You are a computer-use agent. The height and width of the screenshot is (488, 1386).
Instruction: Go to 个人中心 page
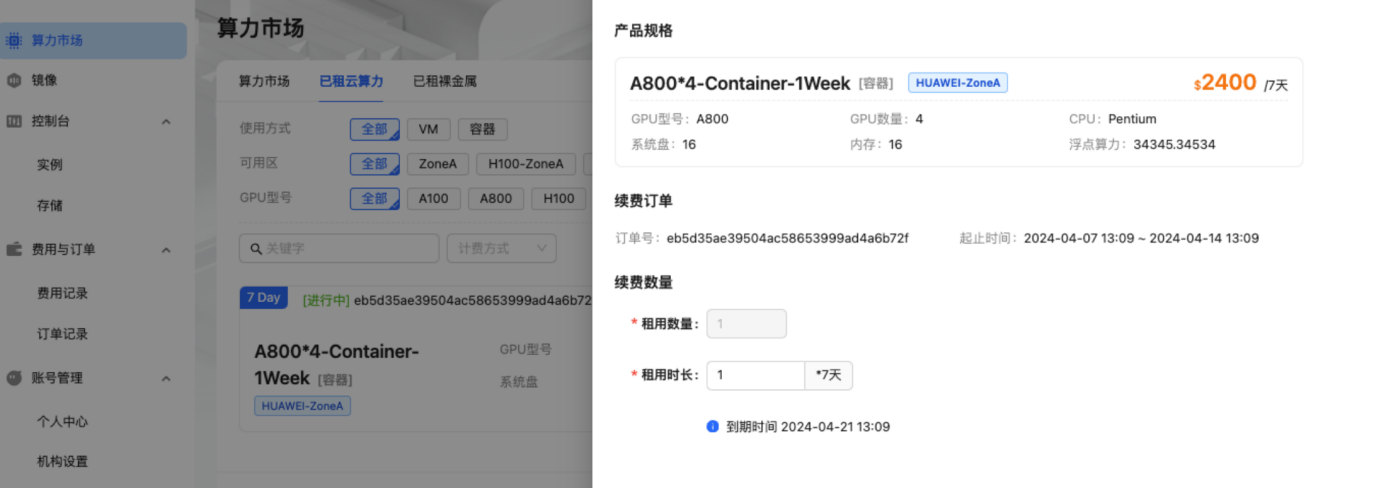[62, 421]
